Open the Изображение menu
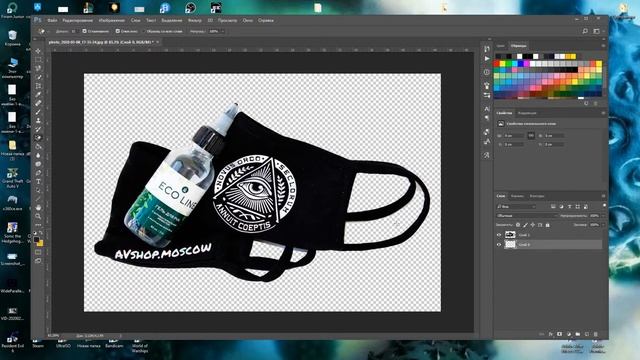The width and height of the screenshot is (640, 360). tap(112, 20)
